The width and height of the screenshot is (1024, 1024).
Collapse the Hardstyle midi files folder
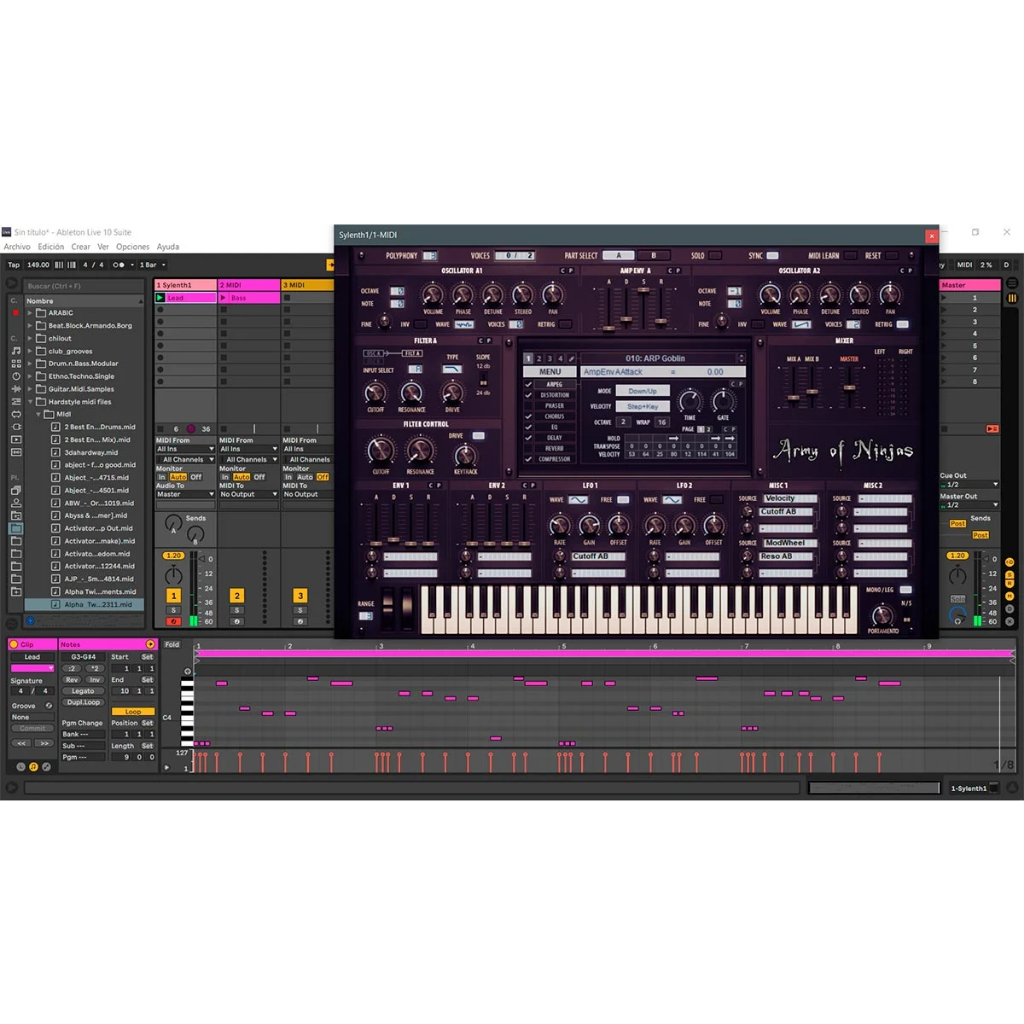tap(29, 402)
